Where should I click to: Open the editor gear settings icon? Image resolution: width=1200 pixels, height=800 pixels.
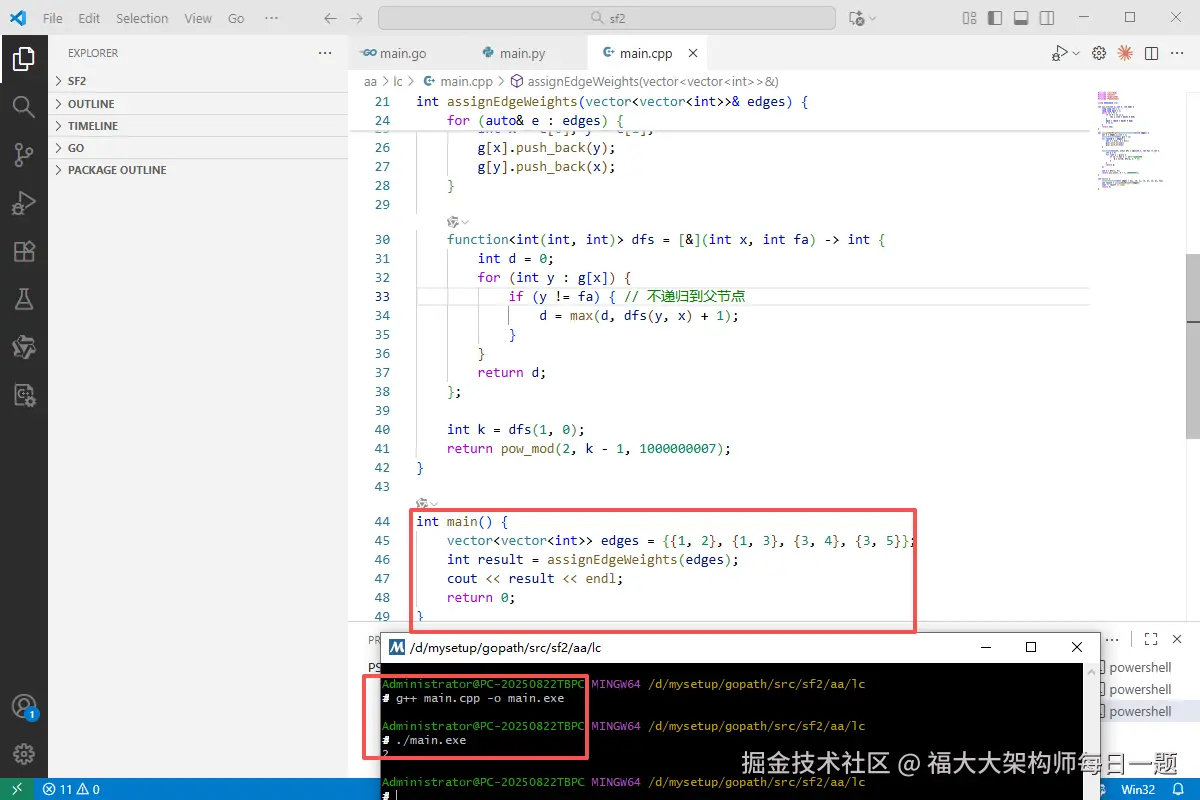(1098, 53)
